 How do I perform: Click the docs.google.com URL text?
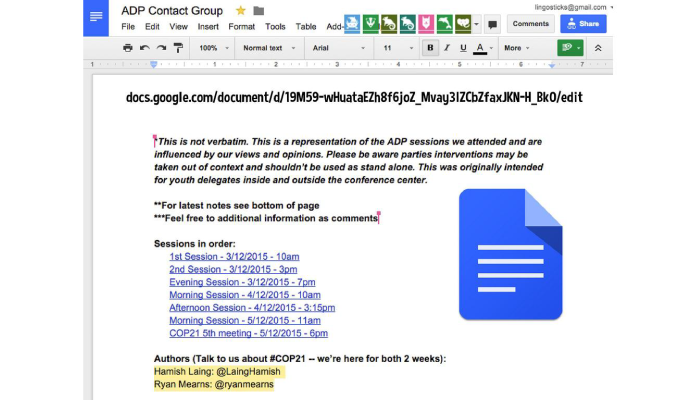[354, 97]
